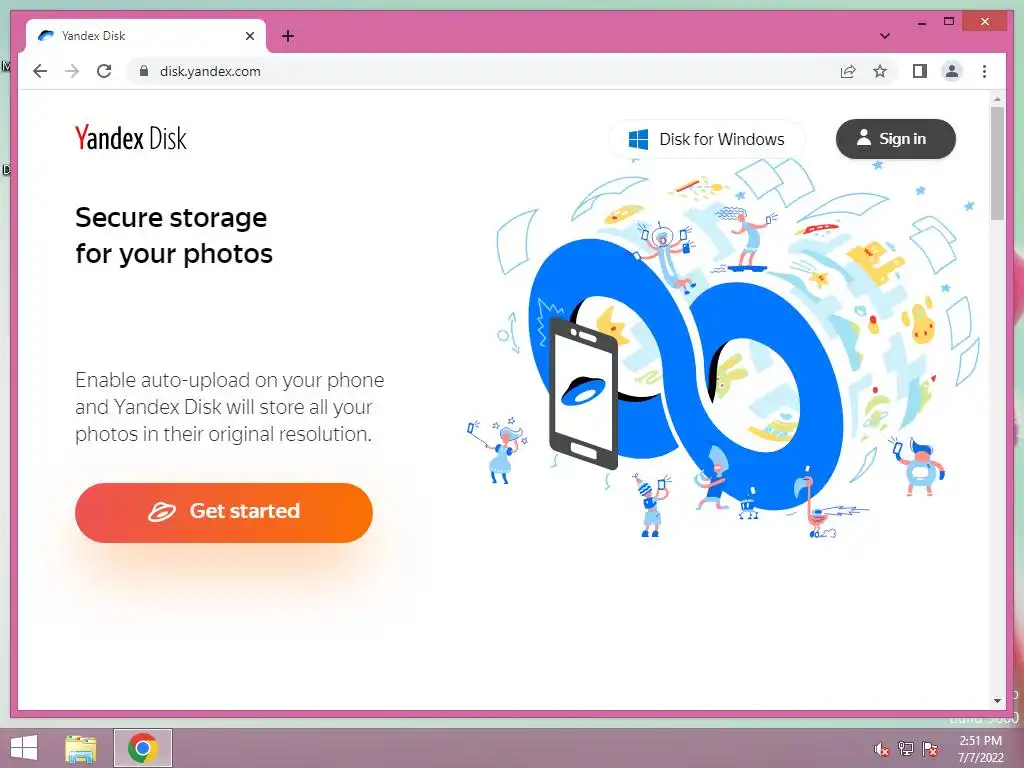The image size is (1024, 768).
Task: Click the taskbar clock showing 2:51 PM
Action: tap(980, 748)
